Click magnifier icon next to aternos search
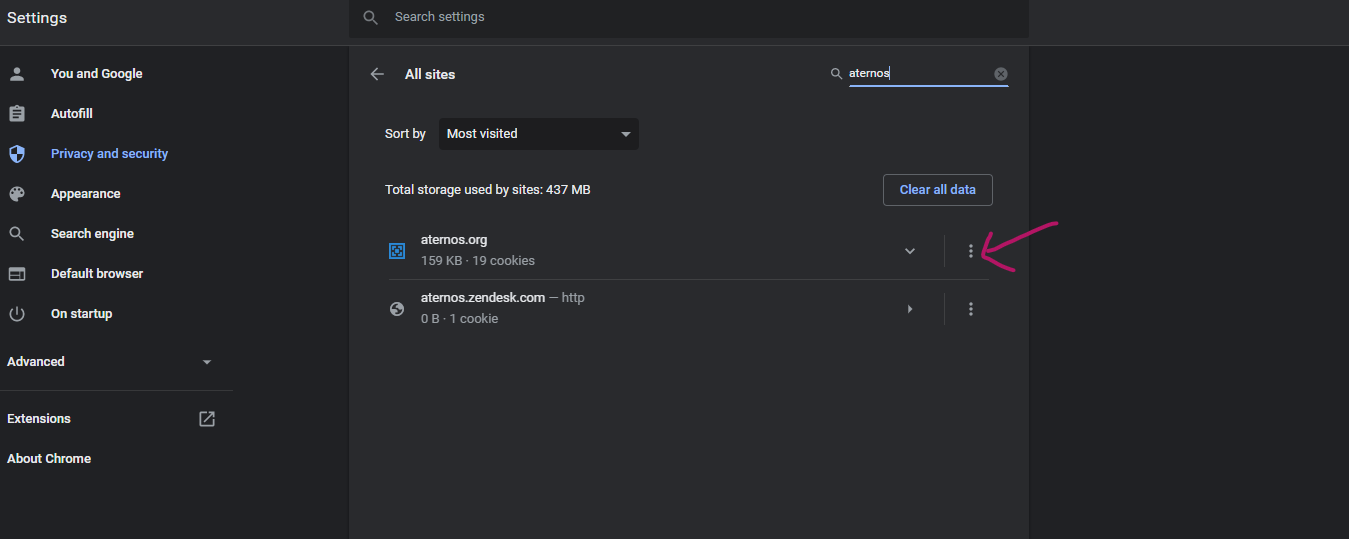This screenshot has height=539, width=1349. pos(836,74)
